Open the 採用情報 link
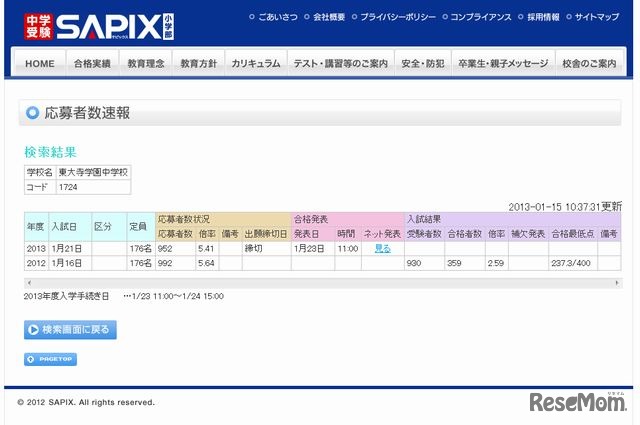Viewport: 640px width, 425px height. click(x=543, y=17)
